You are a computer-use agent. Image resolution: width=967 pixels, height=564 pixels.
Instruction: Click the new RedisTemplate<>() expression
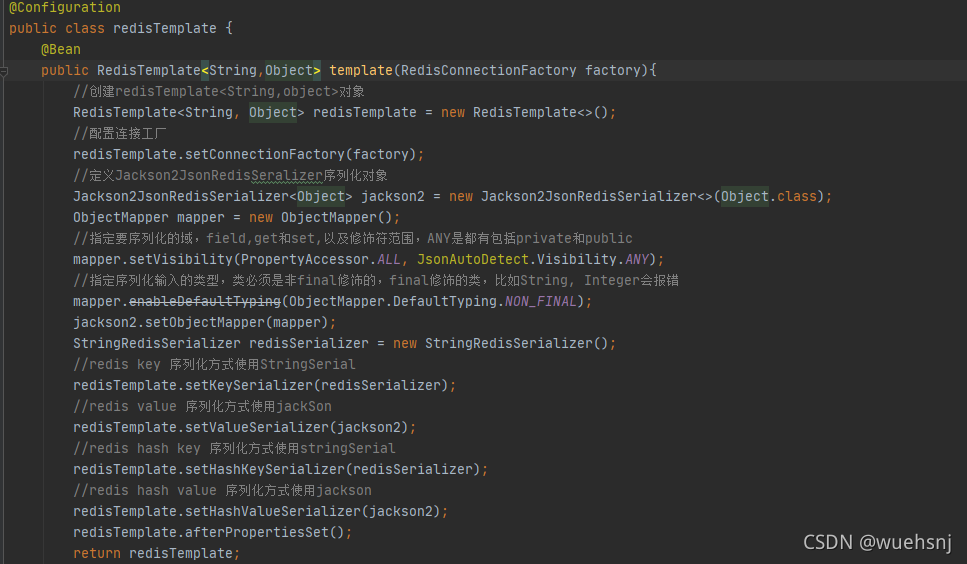[525, 112]
